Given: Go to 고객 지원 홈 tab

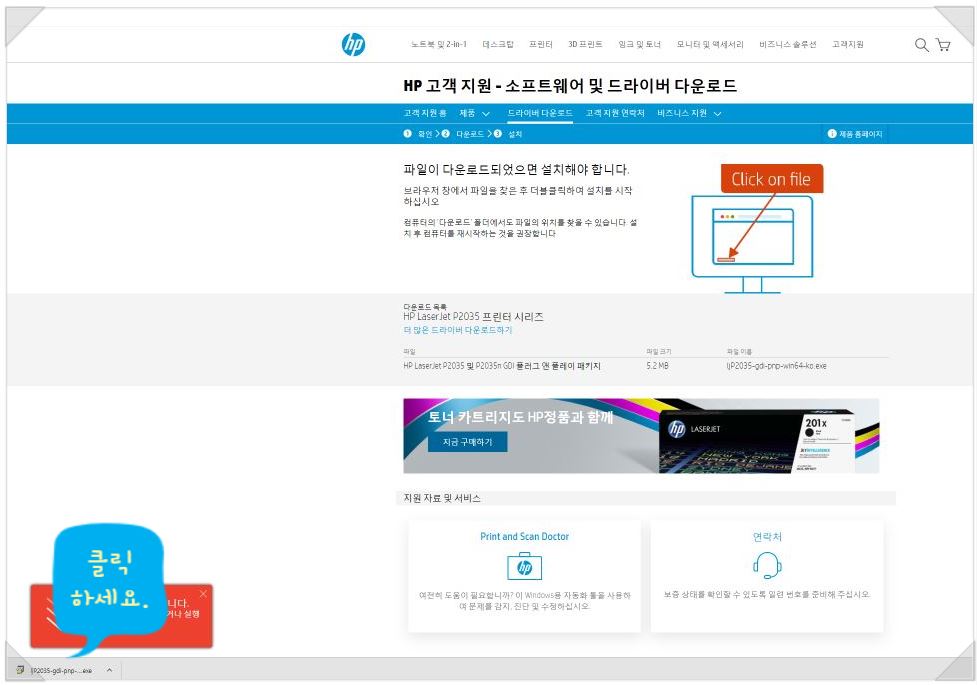Looking at the screenshot, I should coord(425,113).
